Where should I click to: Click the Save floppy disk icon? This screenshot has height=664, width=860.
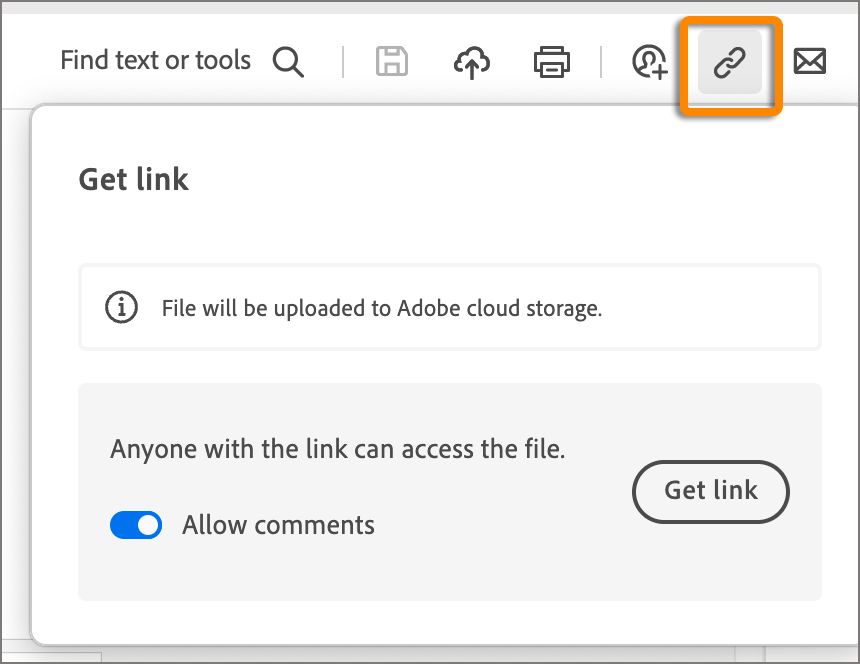coord(391,62)
